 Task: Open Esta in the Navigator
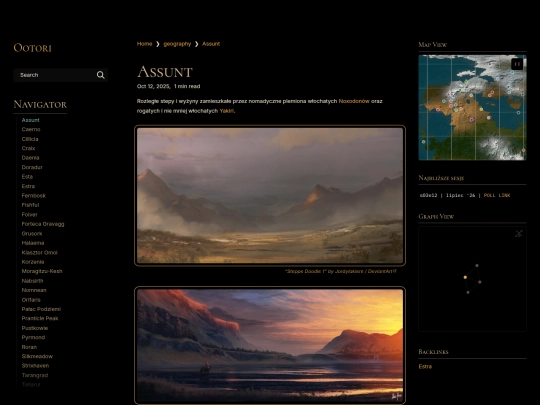(x=27, y=177)
